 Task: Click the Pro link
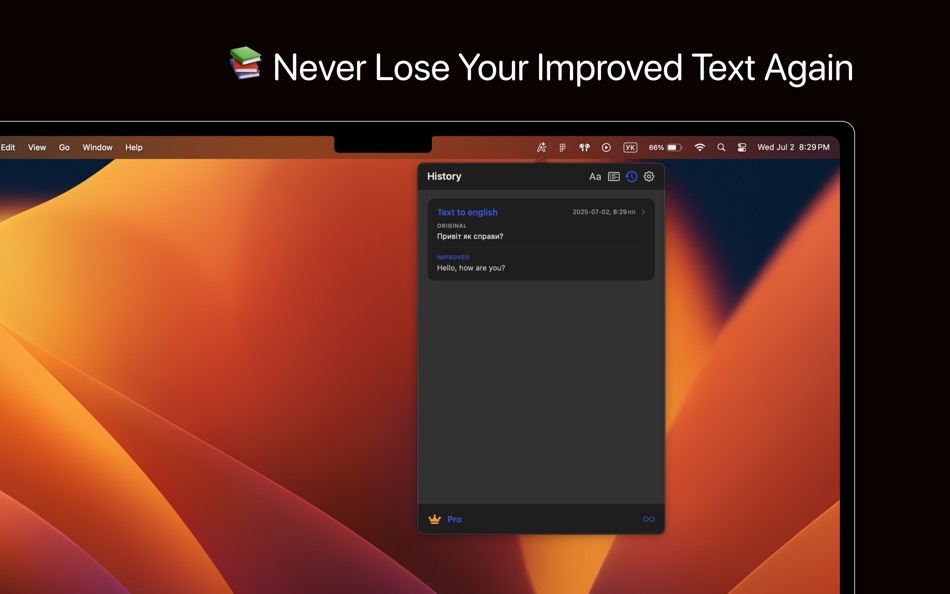[x=453, y=519]
